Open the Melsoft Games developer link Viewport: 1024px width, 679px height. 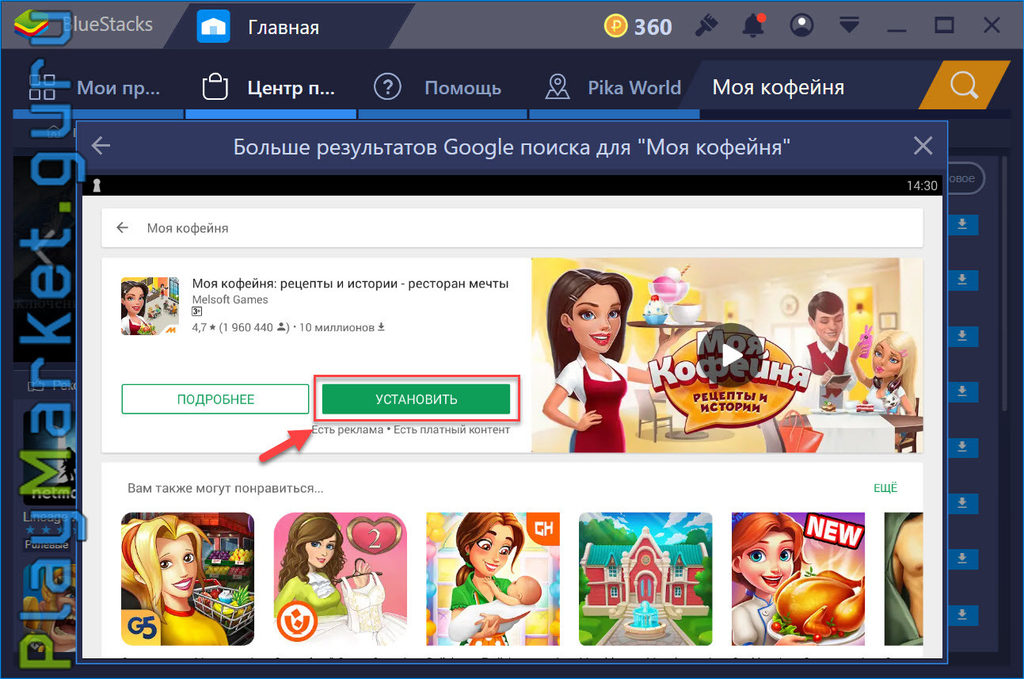[x=230, y=300]
